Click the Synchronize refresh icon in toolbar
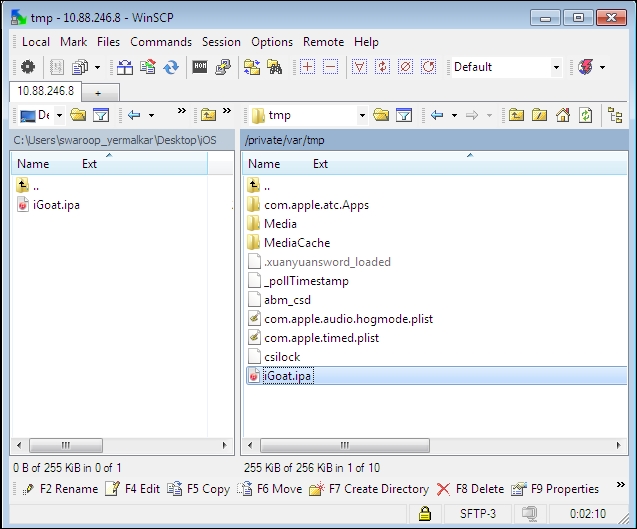637x529 pixels. coord(171,67)
